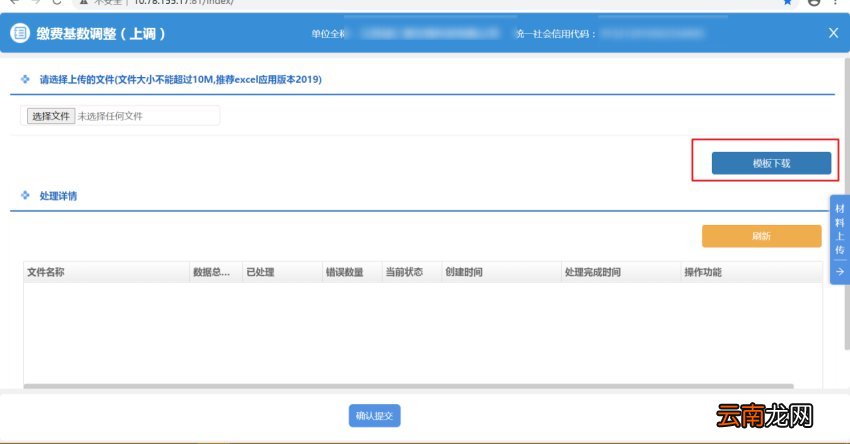This screenshot has height=444, width=850.
Task: Click the 请选择上传的文件 section heading
Action: pos(181,80)
